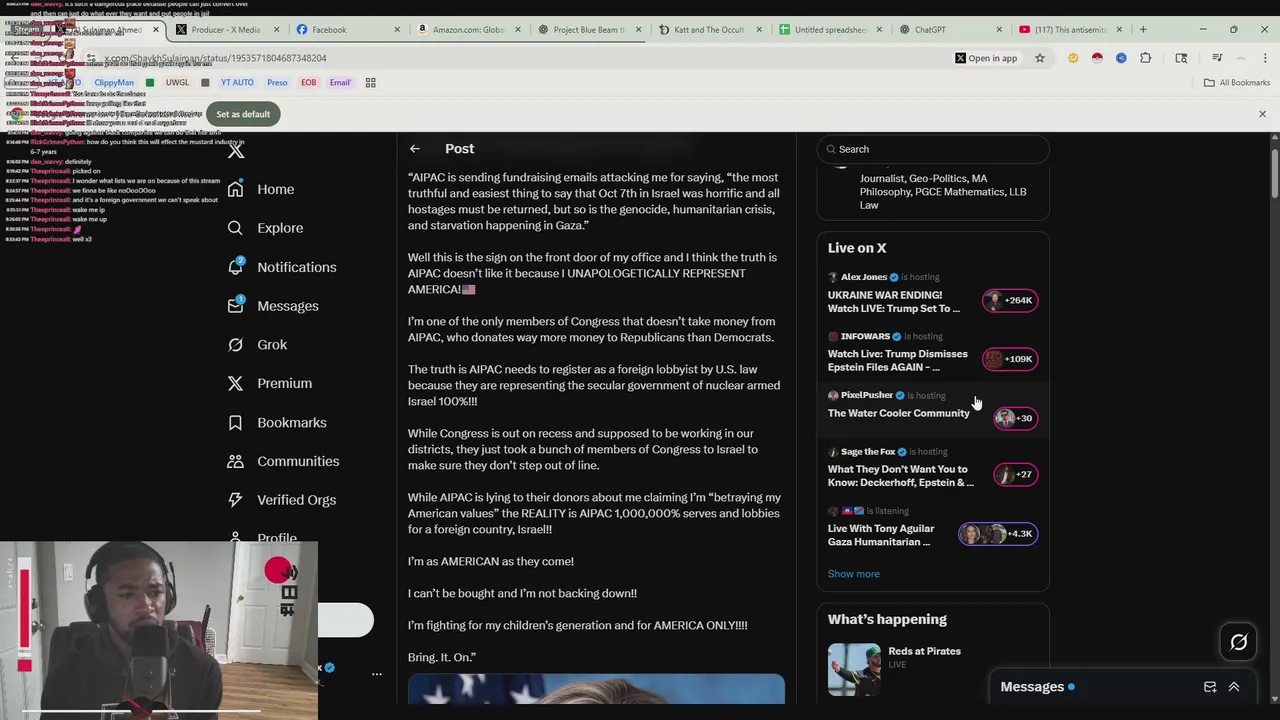The width and height of the screenshot is (1280, 720).
Task: Click the Reds at Pirates thumbnail
Action: point(854,668)
